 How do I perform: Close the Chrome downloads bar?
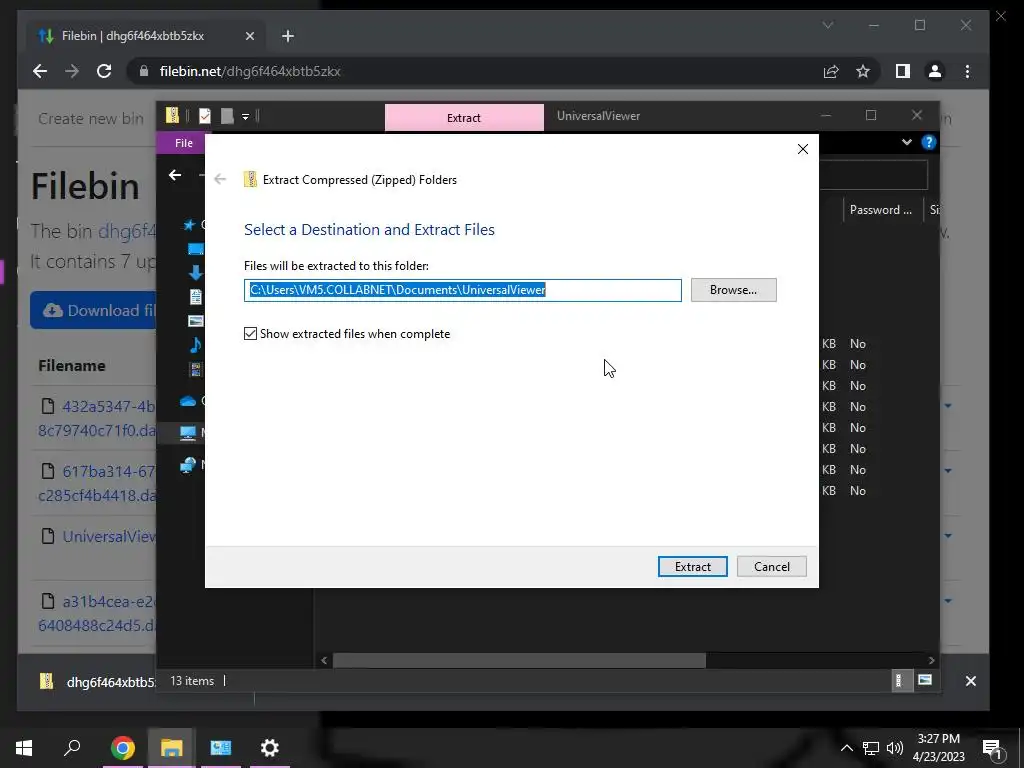(970, 681)
